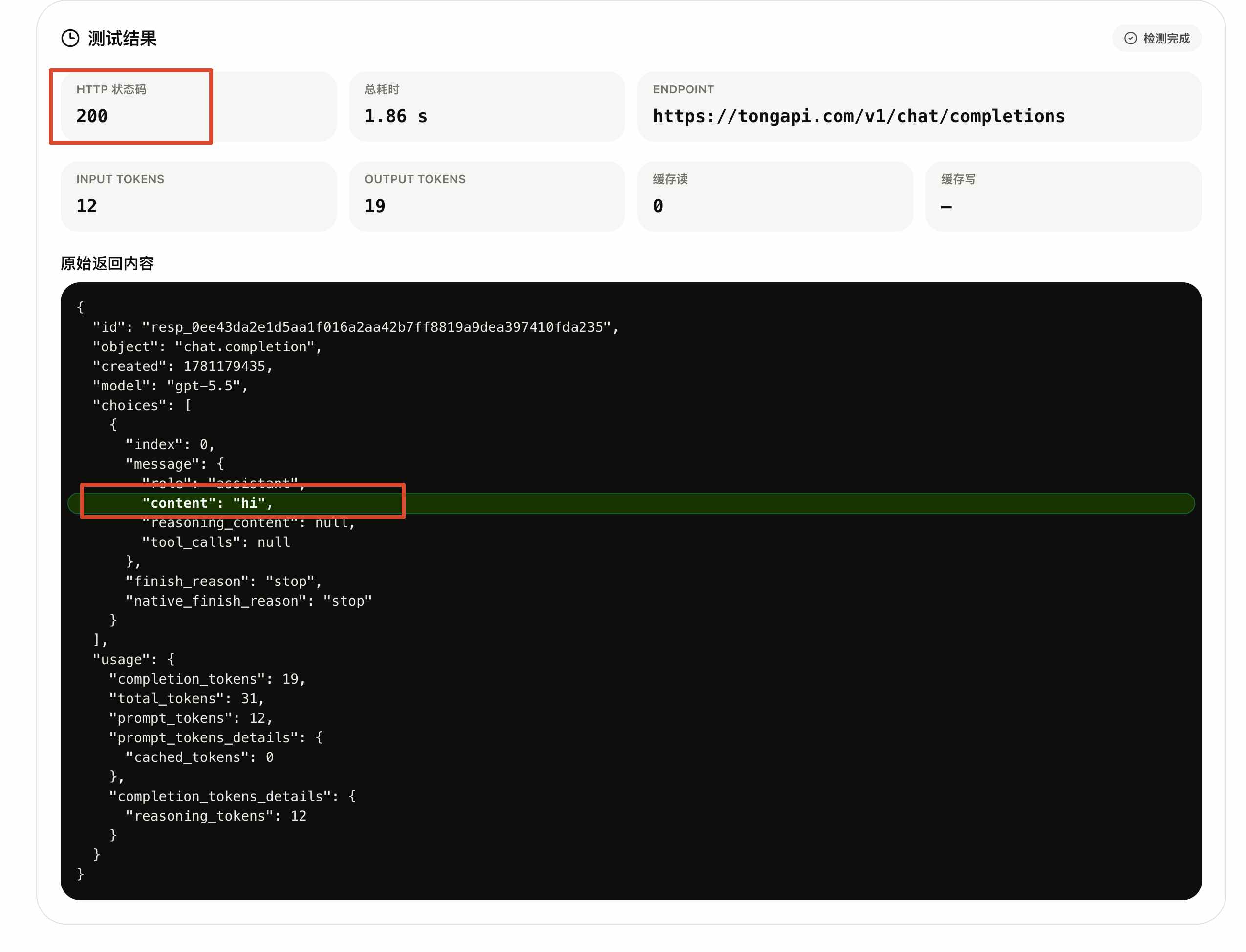Click the "completion_tokens_details": { line
Image resolution: width=1246 pixels, height=952 pixels.
(x=232, y=797)
